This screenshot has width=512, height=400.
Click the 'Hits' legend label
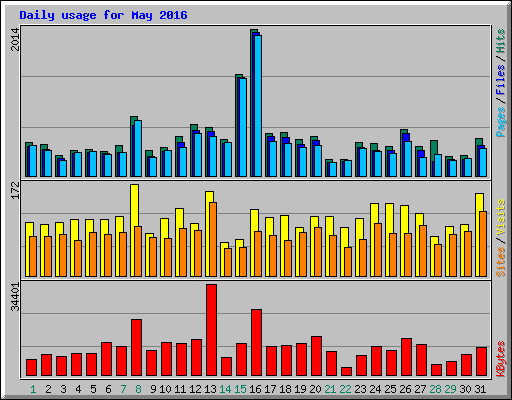pyautogui.click(x=500, y=41)
